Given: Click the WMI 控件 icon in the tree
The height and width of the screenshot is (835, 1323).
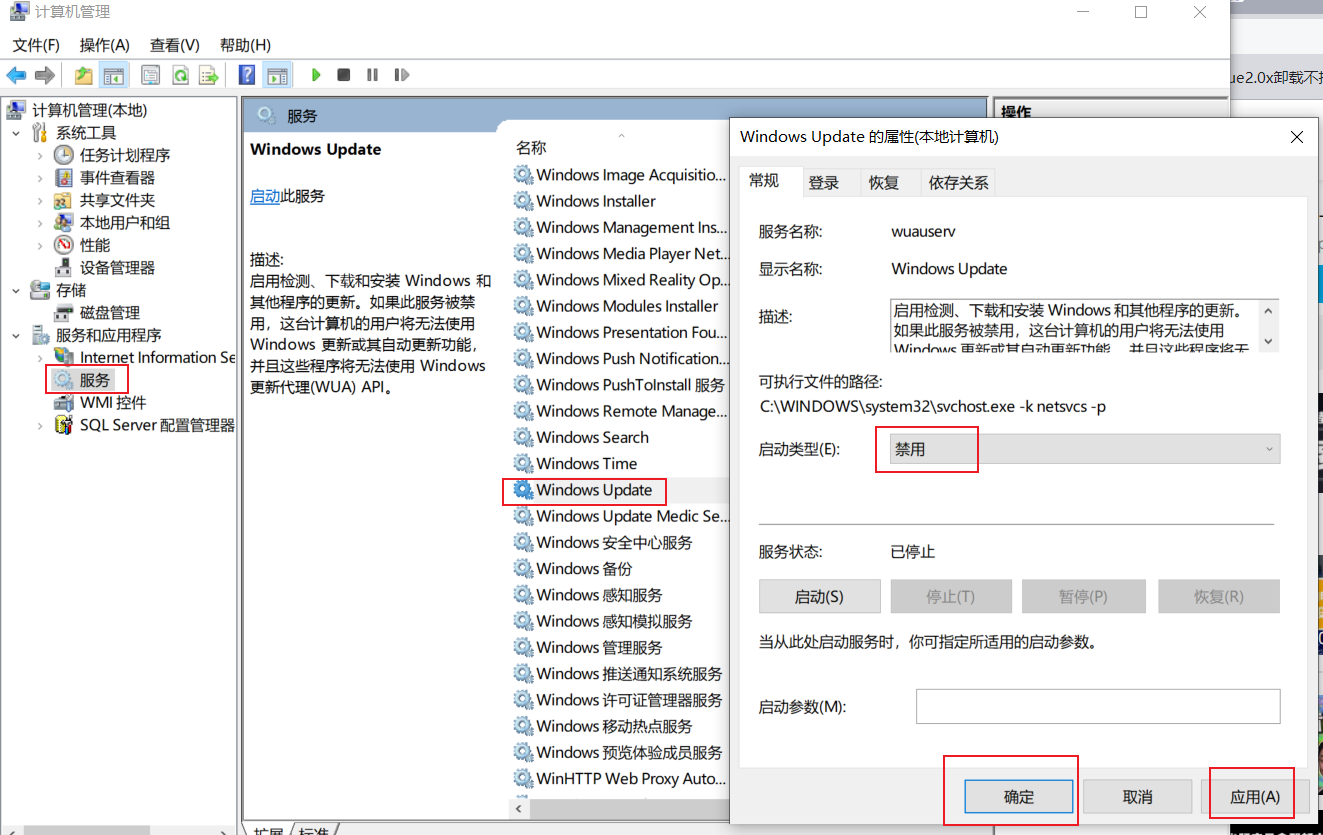Looking at the screenshot, I should [x=64, y=402].
